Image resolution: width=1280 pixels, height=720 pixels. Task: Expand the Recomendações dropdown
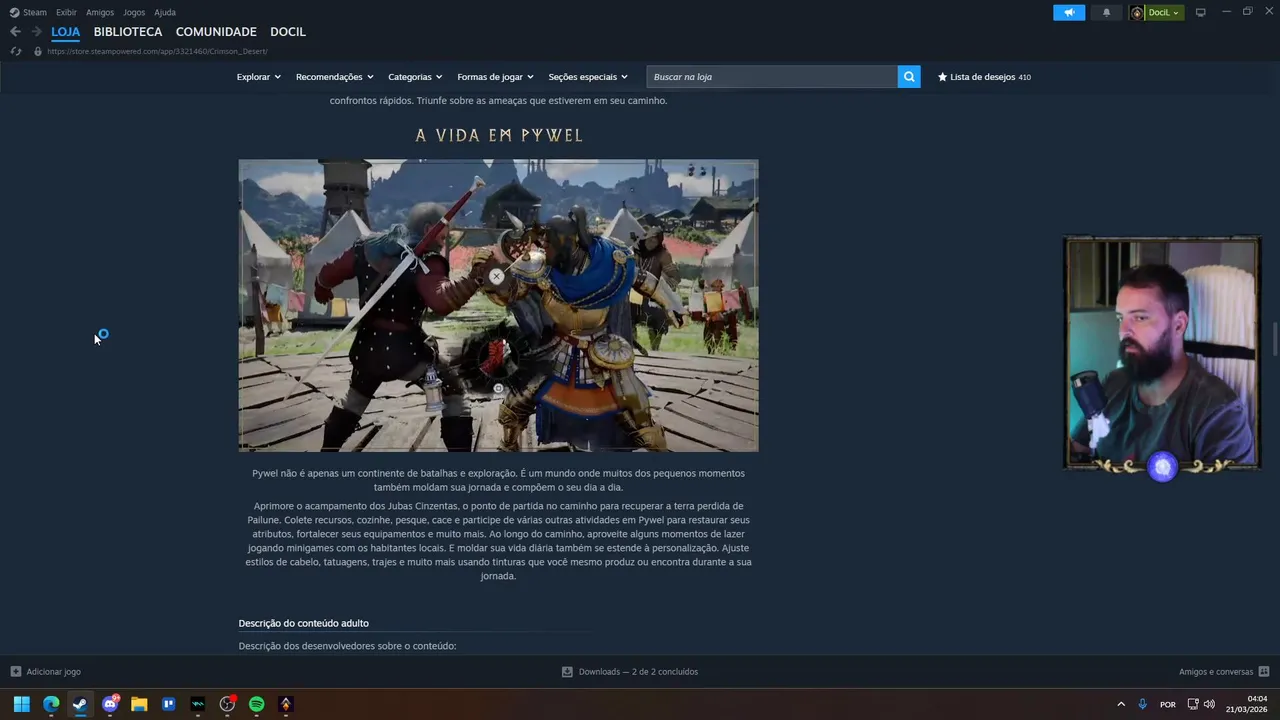coord(334,77)
